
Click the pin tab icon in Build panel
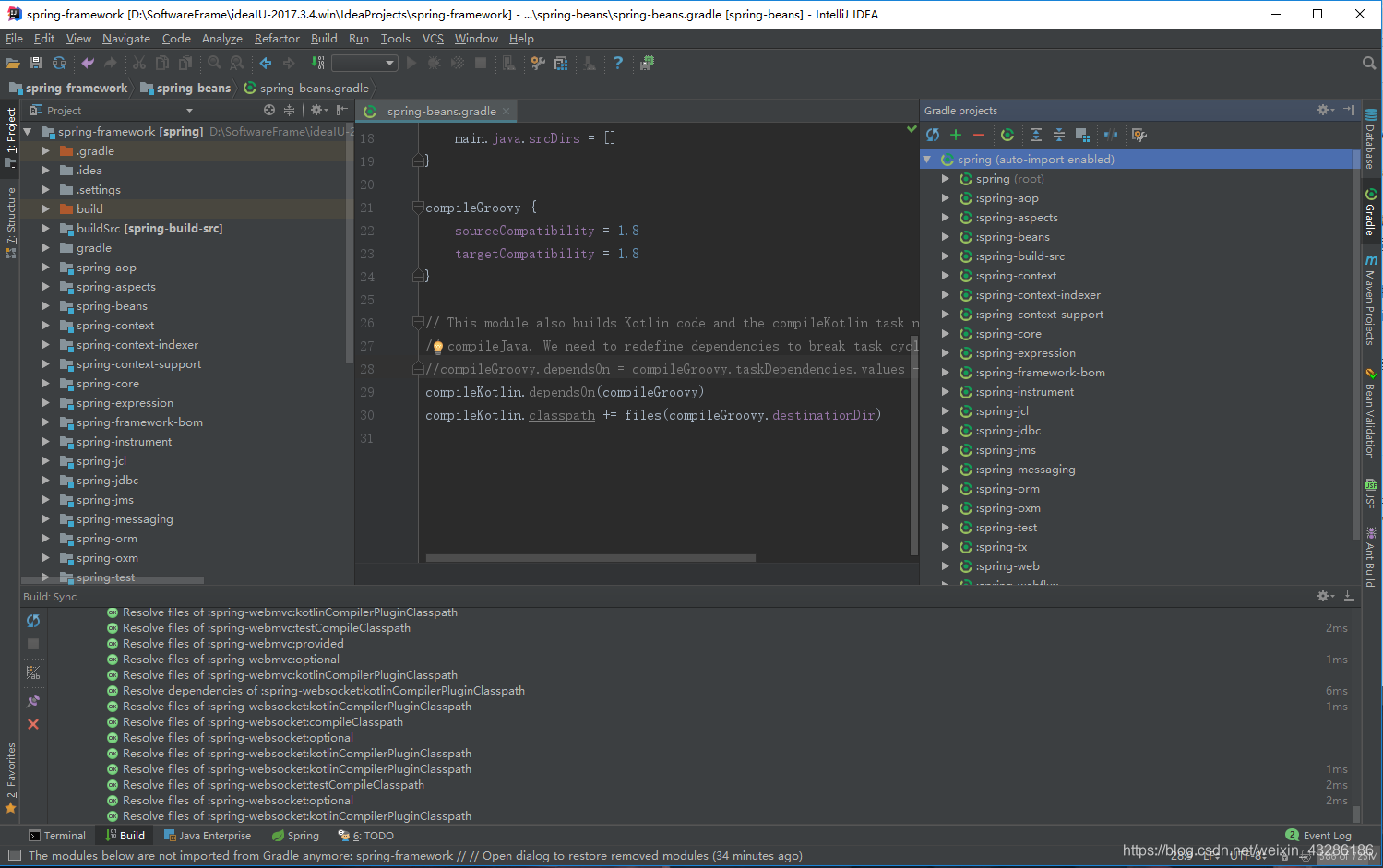coord(33,701)
